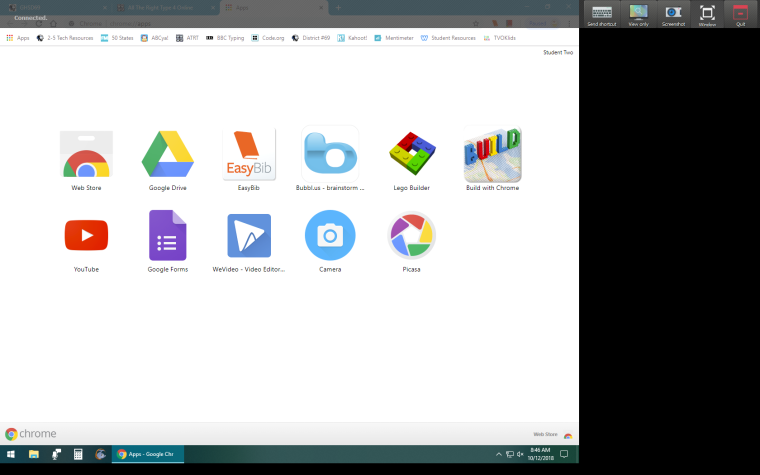Open the network tray icon
Screen dimensions: 760x475
click(x=509, y=454)
